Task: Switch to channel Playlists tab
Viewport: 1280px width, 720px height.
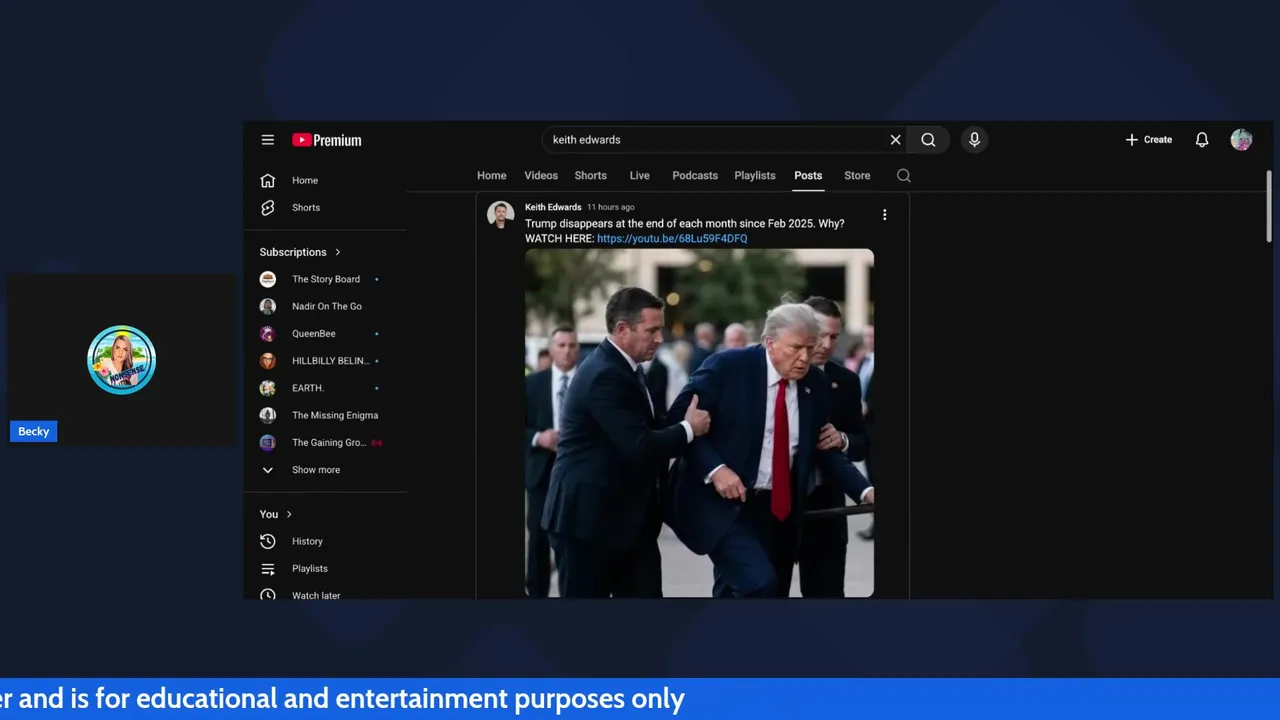Action: (755, 175)
